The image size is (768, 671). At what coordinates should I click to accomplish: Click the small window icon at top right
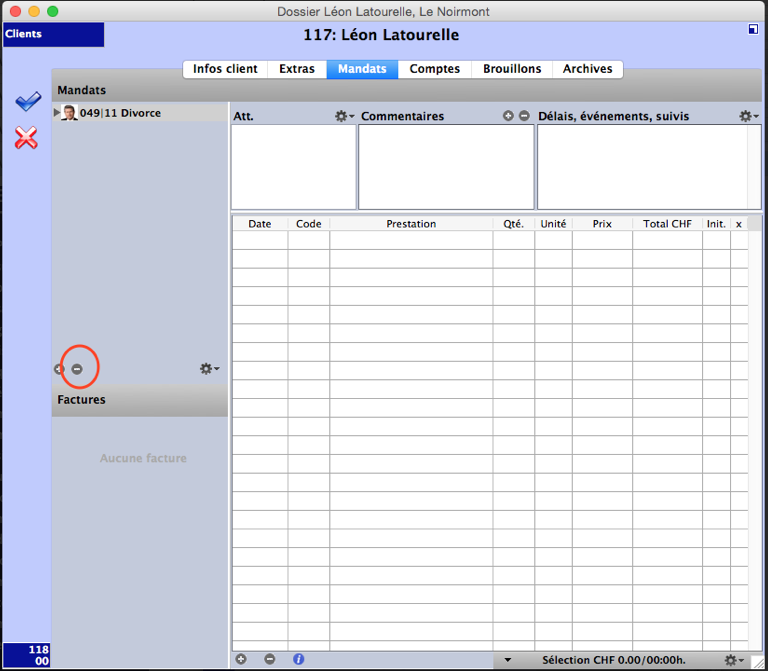(x=753, y=30)
